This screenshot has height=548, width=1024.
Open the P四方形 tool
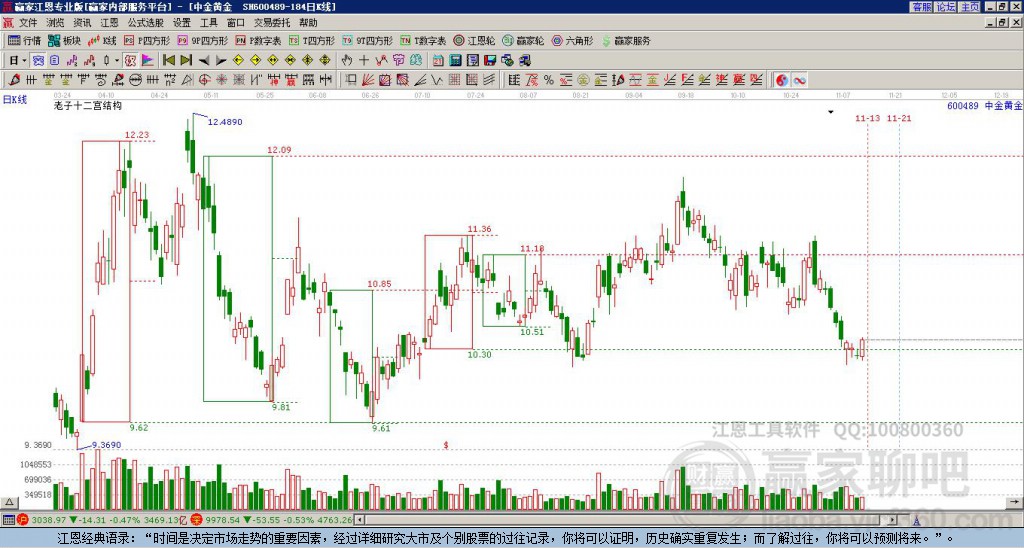point(147,40)
